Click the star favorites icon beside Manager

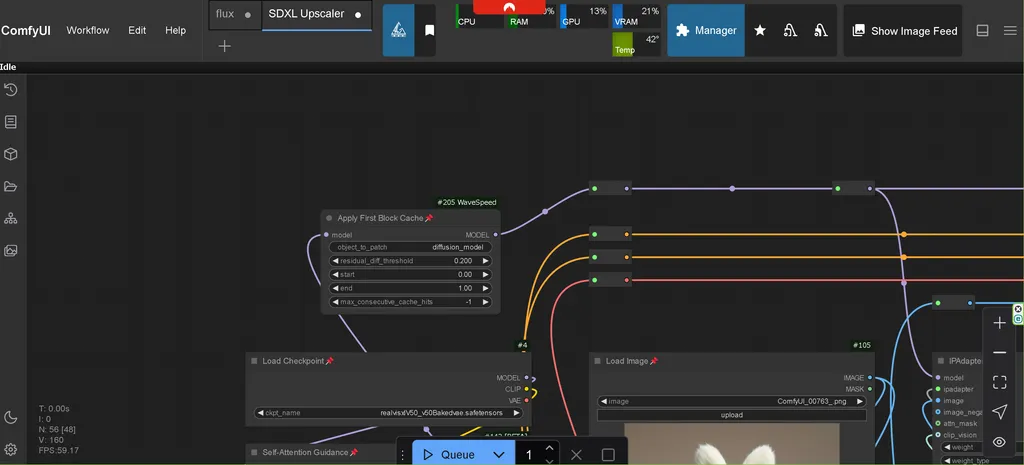tap(760, 30)
